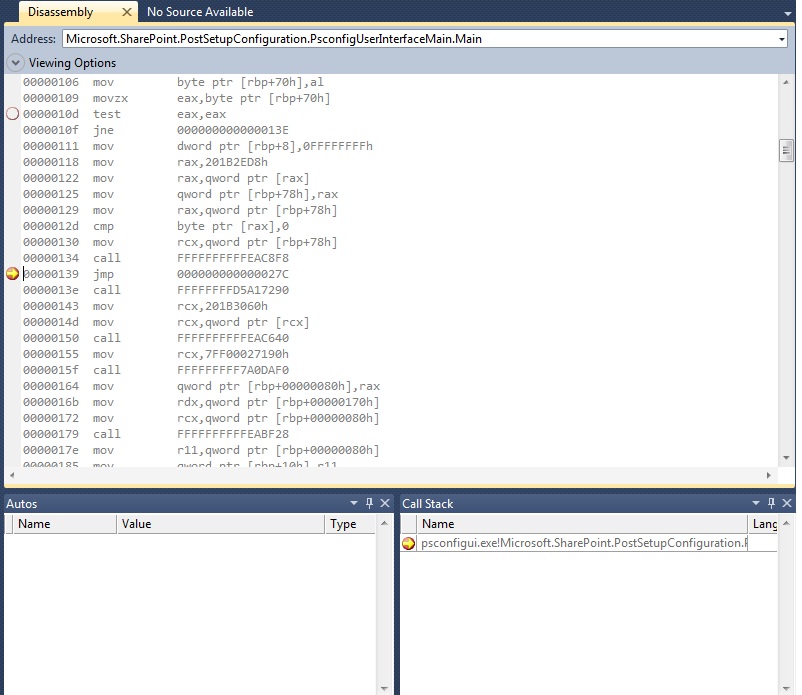Click the Autos Type column header
Screen dimensions: 802x695
350,524
